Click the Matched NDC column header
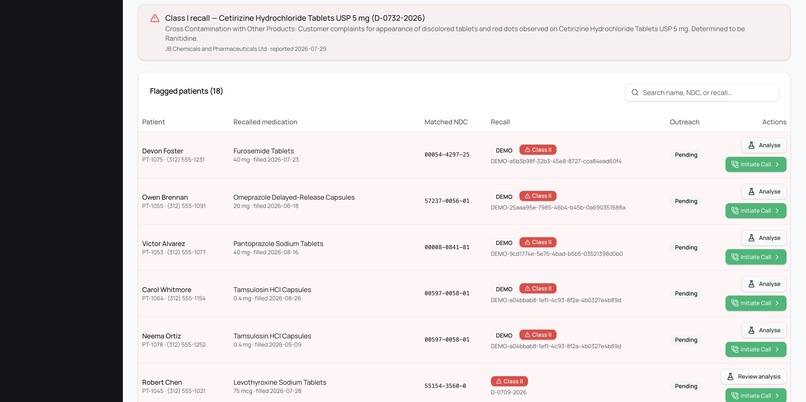 click(446, 122)
